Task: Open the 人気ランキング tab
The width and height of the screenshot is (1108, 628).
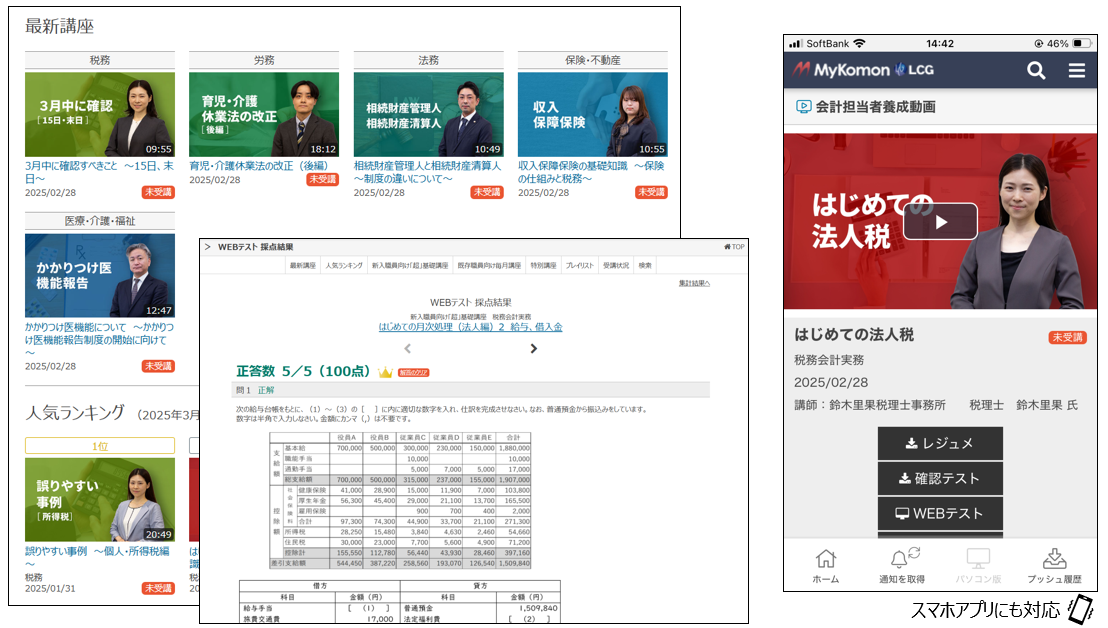Action: [x=344, y=266]
